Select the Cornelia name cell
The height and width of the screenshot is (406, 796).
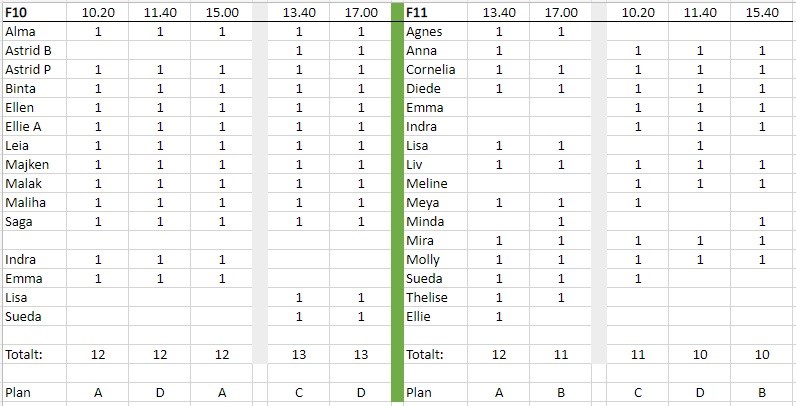pos(431,70)
